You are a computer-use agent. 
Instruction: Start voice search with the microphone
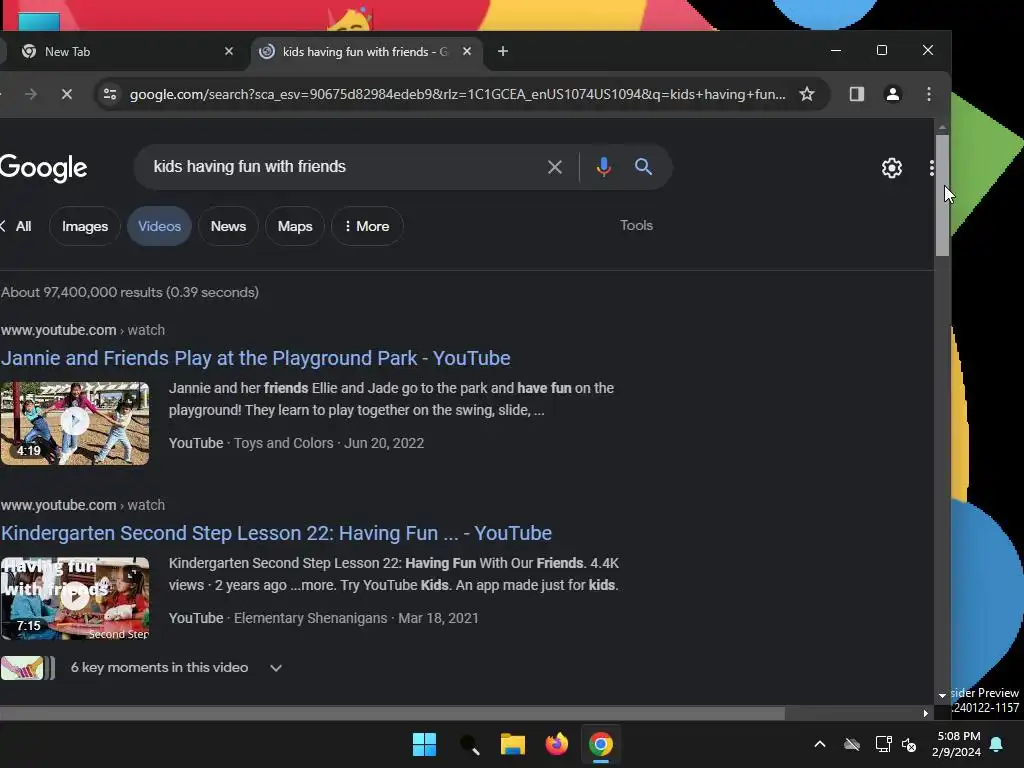click(603, 167)
